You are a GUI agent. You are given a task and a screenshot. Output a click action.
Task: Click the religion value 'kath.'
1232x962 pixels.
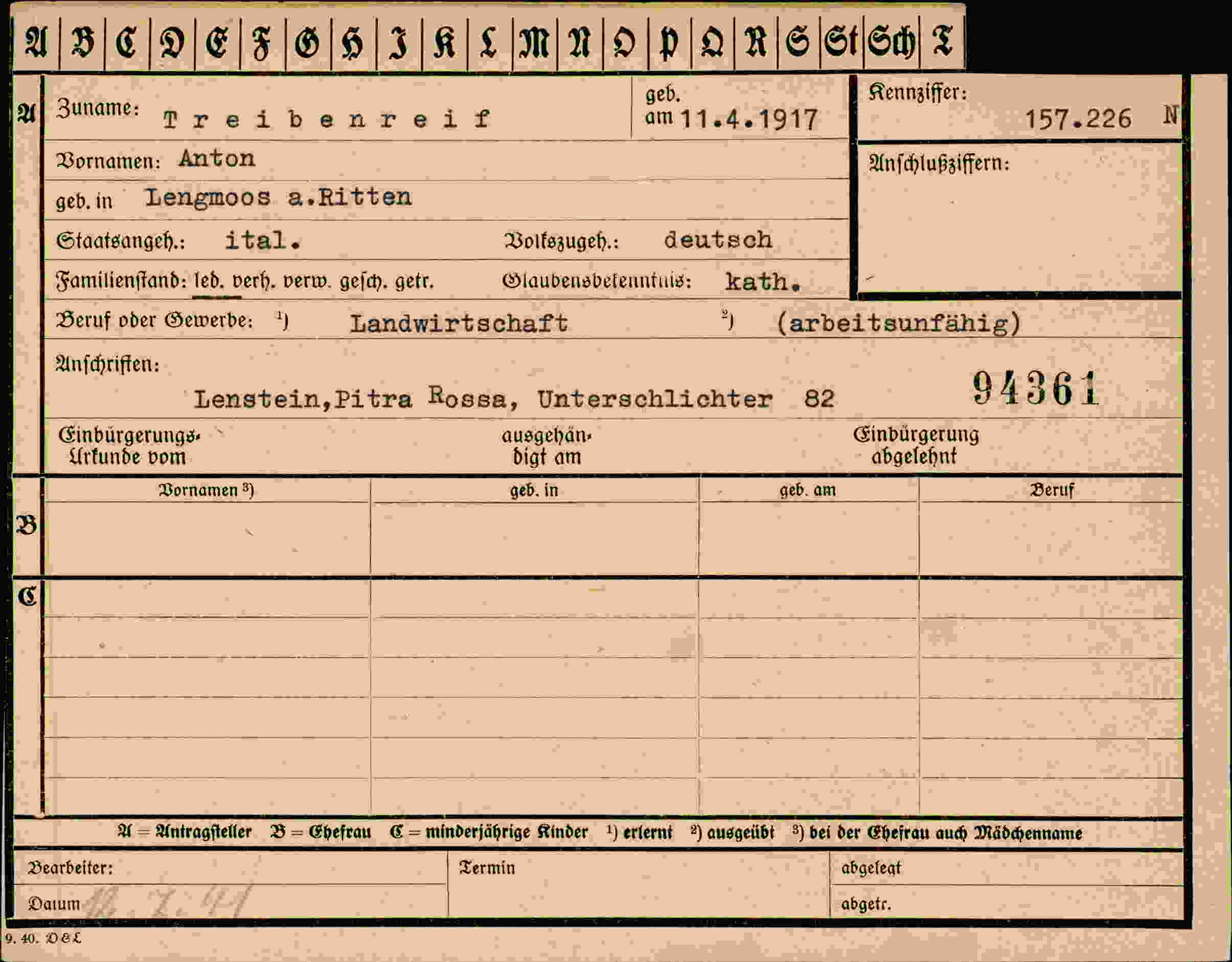point(763,281)
